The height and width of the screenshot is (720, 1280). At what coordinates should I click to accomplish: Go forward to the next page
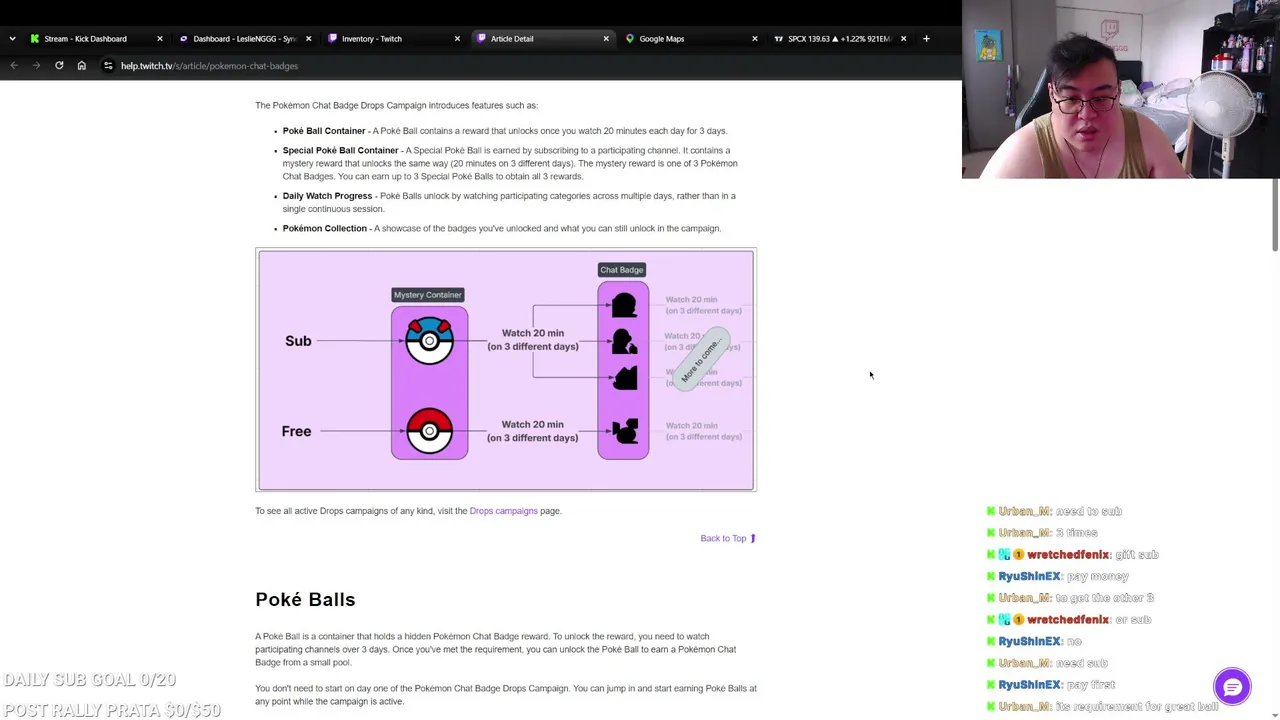click(36, 66)
